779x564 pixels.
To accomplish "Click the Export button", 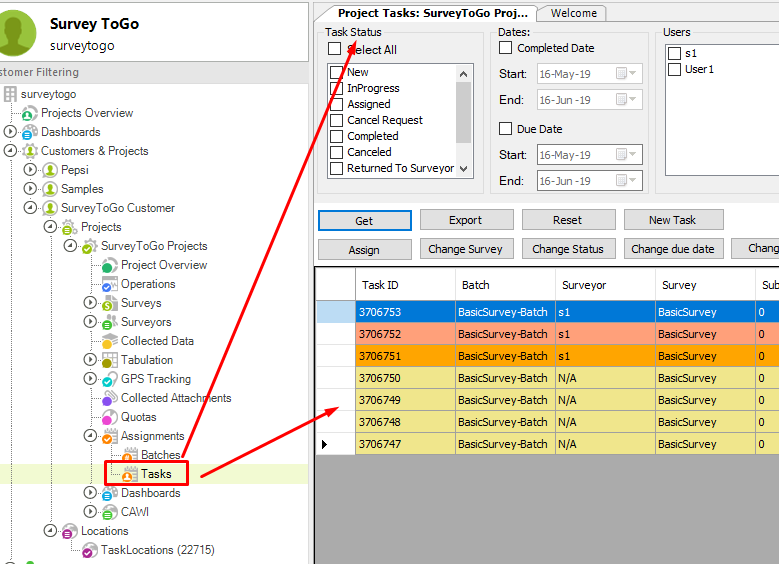I will coord(466,220).
